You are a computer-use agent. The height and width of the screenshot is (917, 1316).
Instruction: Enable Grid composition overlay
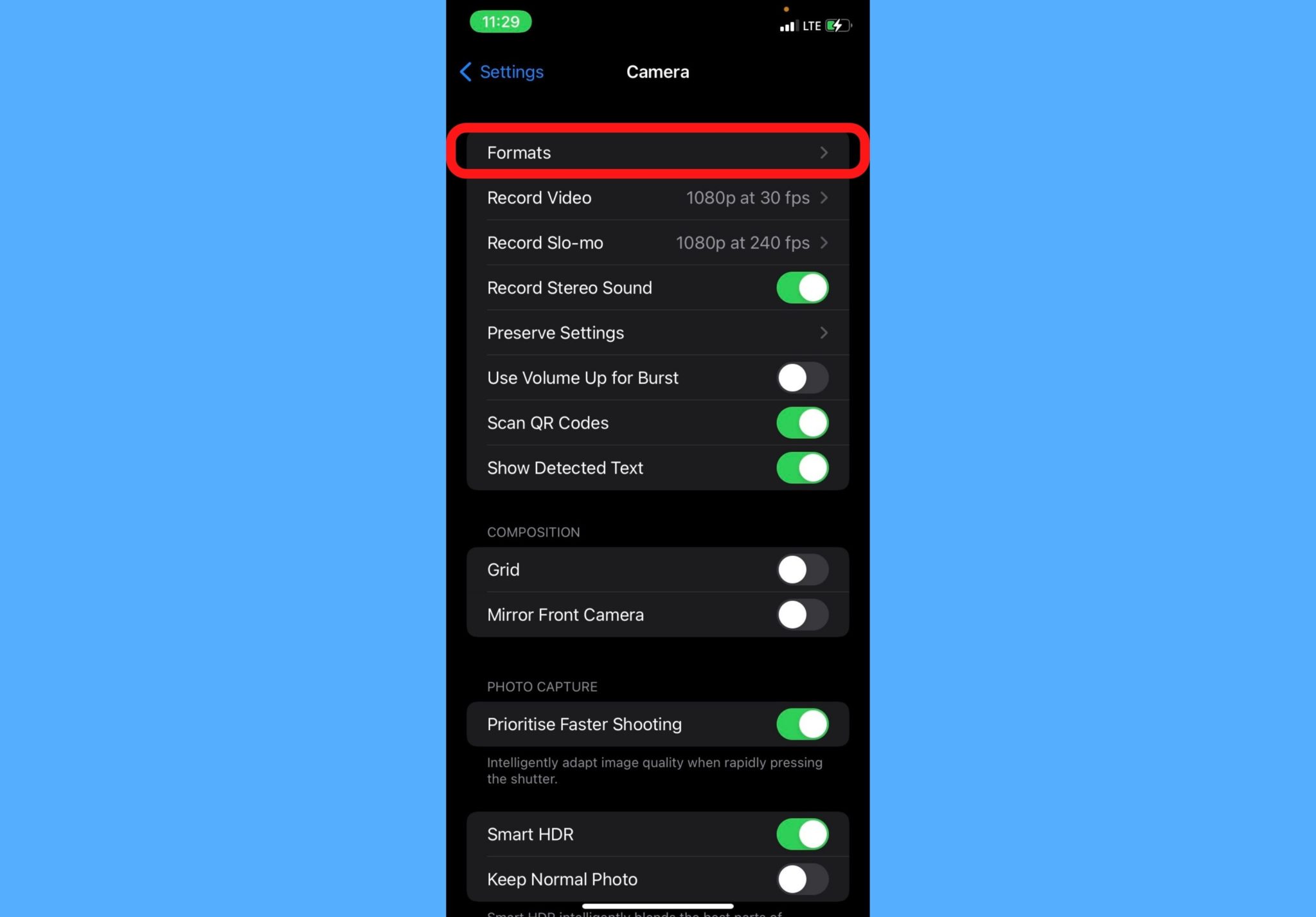pyautogui.click(x=800, y=570)
